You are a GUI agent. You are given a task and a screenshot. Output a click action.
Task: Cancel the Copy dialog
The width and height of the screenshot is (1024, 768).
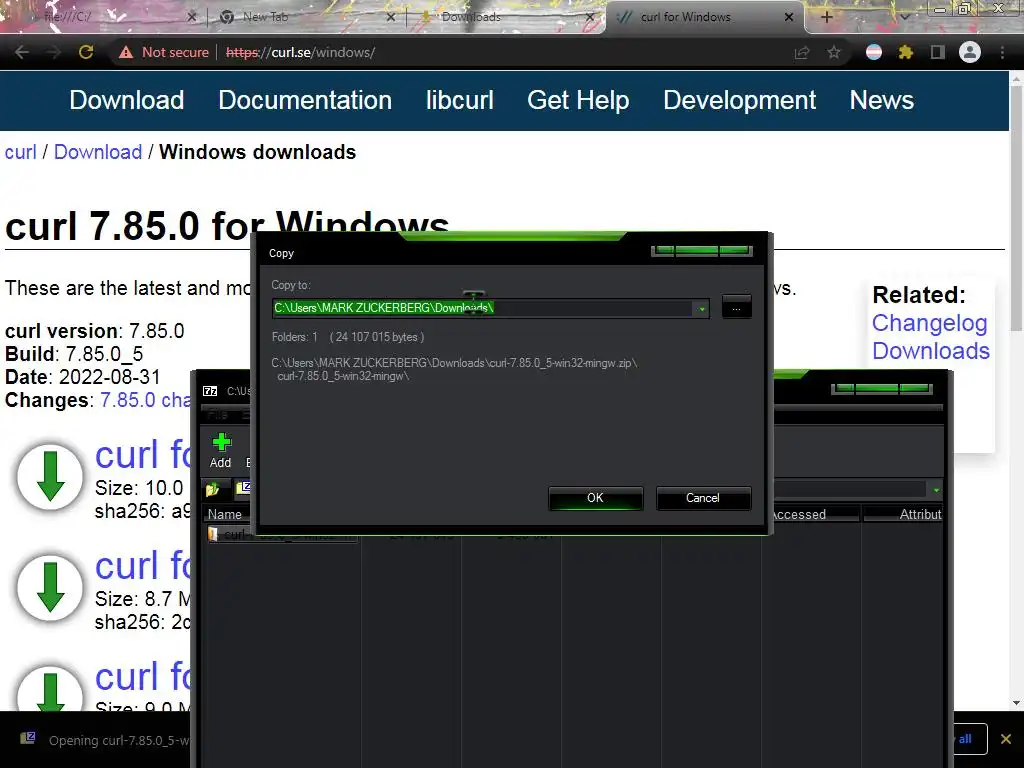point(703,498)
